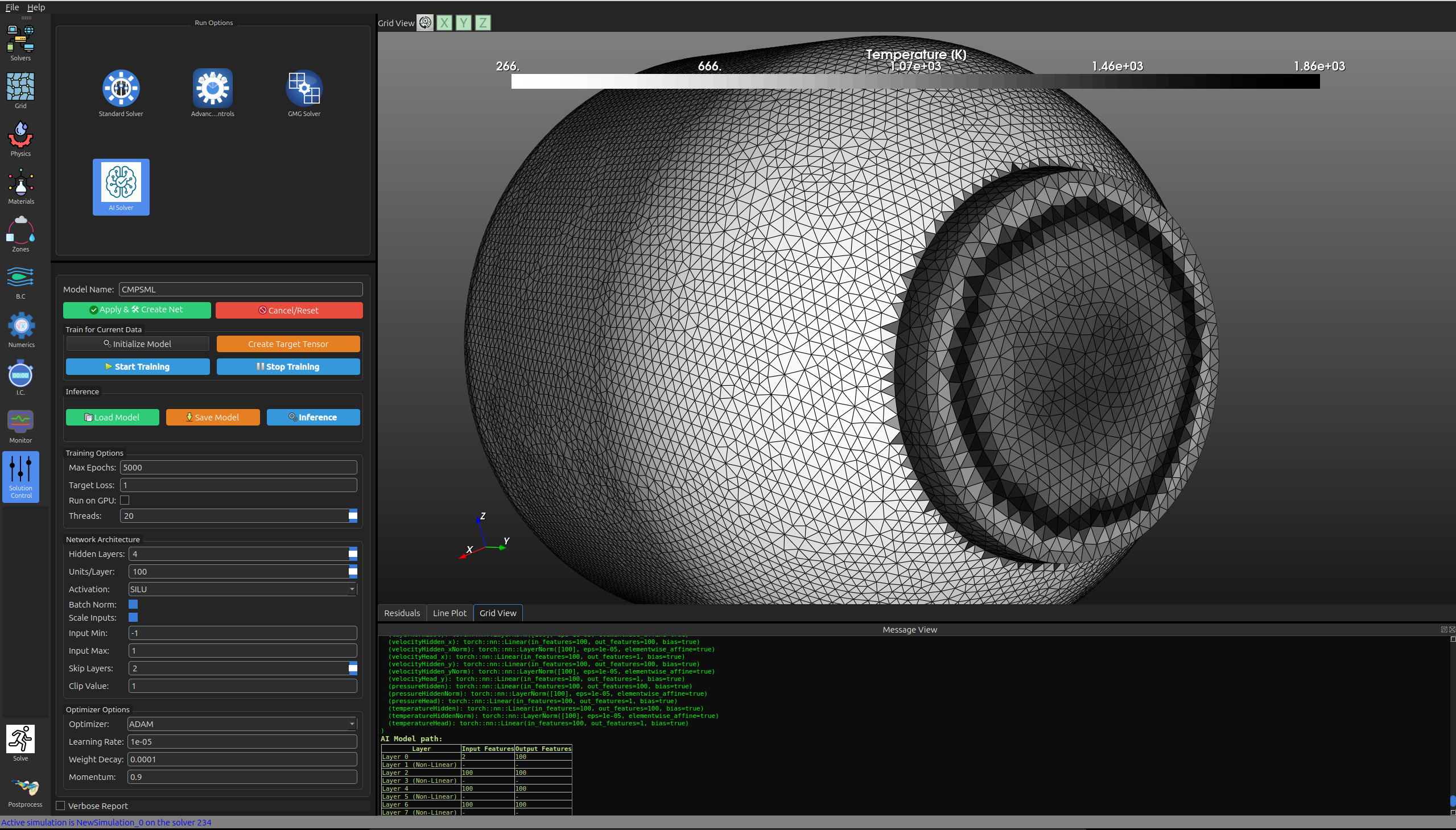Open the Standard Solver option
Image resolution: width=1456 pixels, height=830 pixels.
121,88
